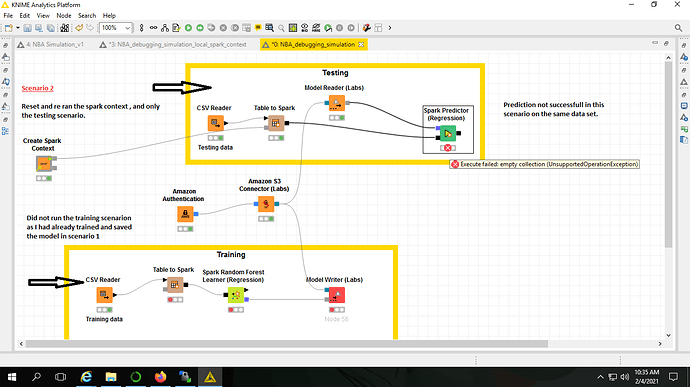This screenshot has height=387, width=690.
Task: Select the Testing data CSV Reader node
Action: (x=216, y=123)
